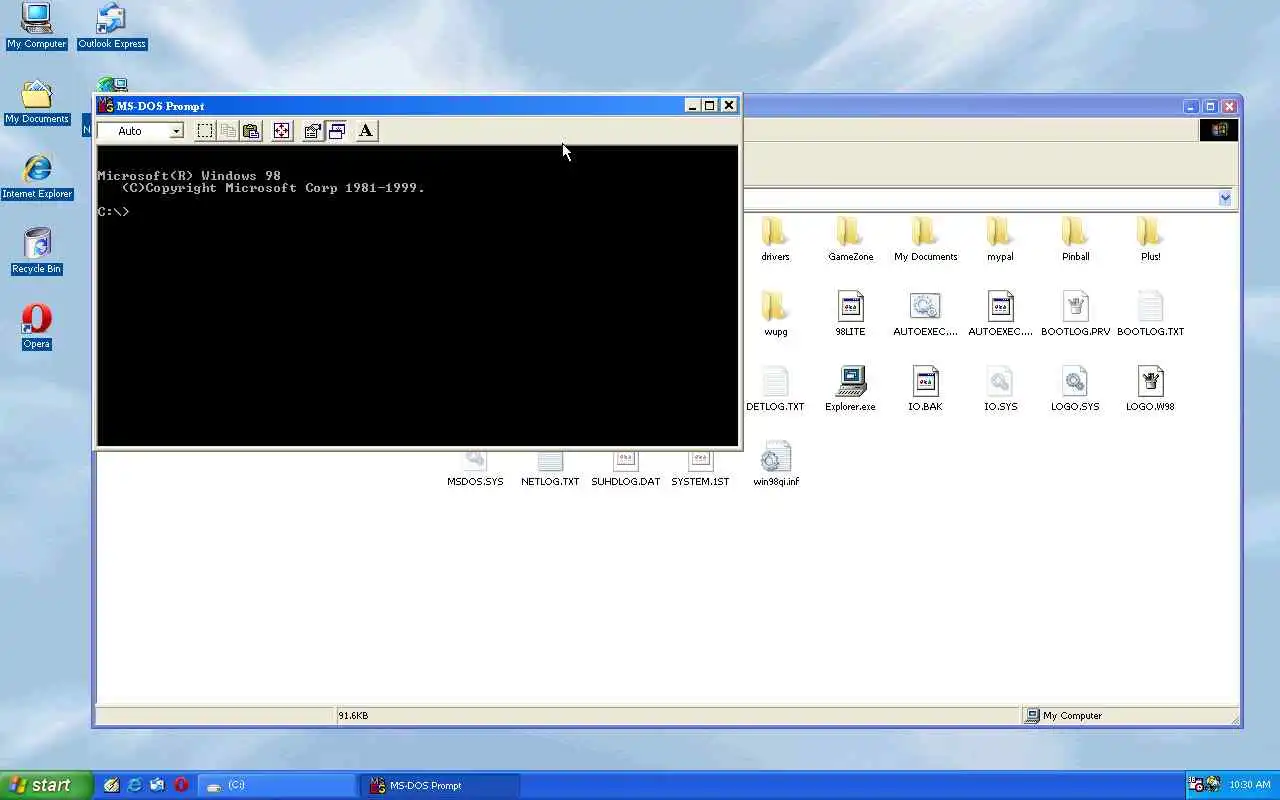1280x800 pixels.
Task: Launch Outlook Express from Quick Launch
Action: 158,785
